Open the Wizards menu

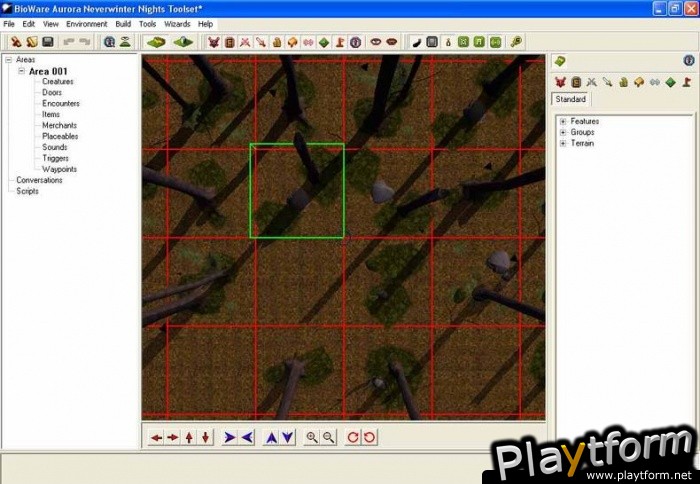177,24
